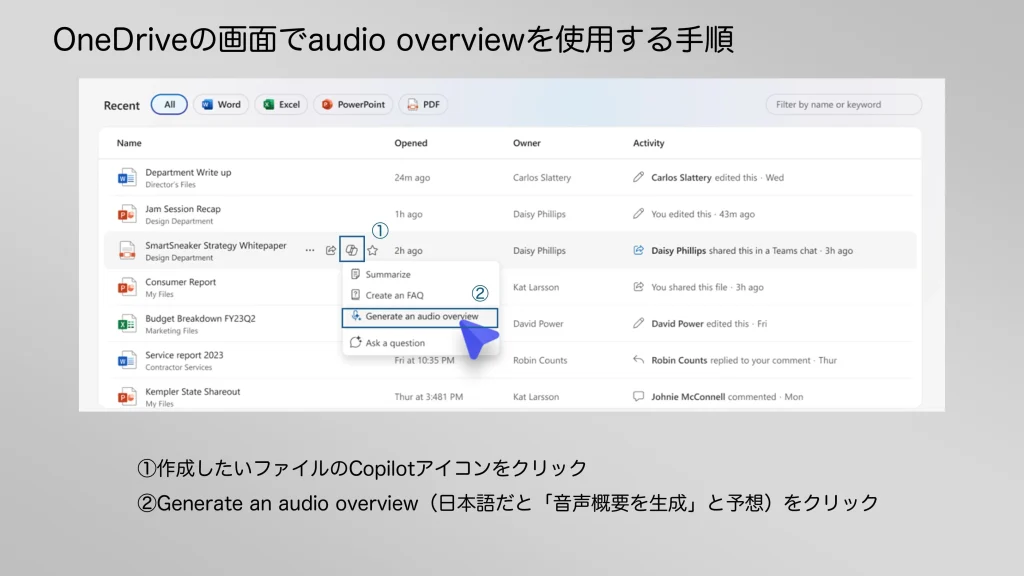
Task: Click share icon beside You shared this file
Action: (639, 287)
